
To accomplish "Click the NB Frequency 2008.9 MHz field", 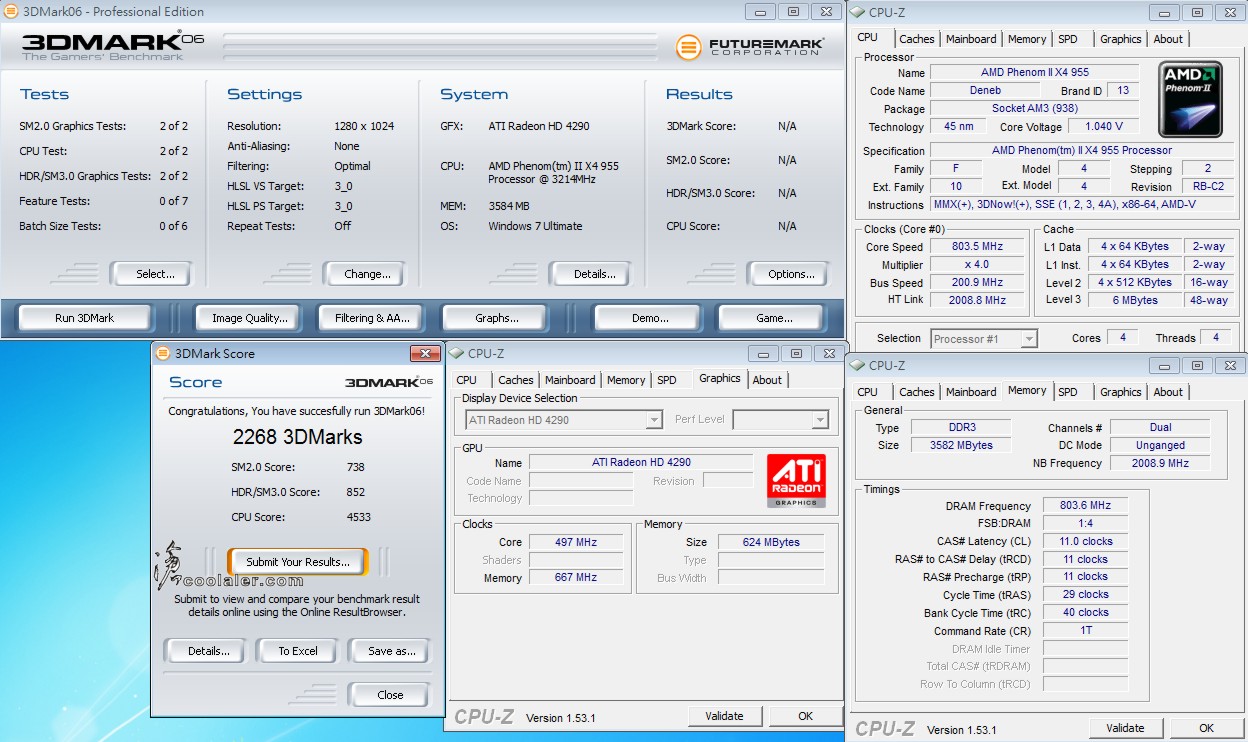I will coord(1160,463).
